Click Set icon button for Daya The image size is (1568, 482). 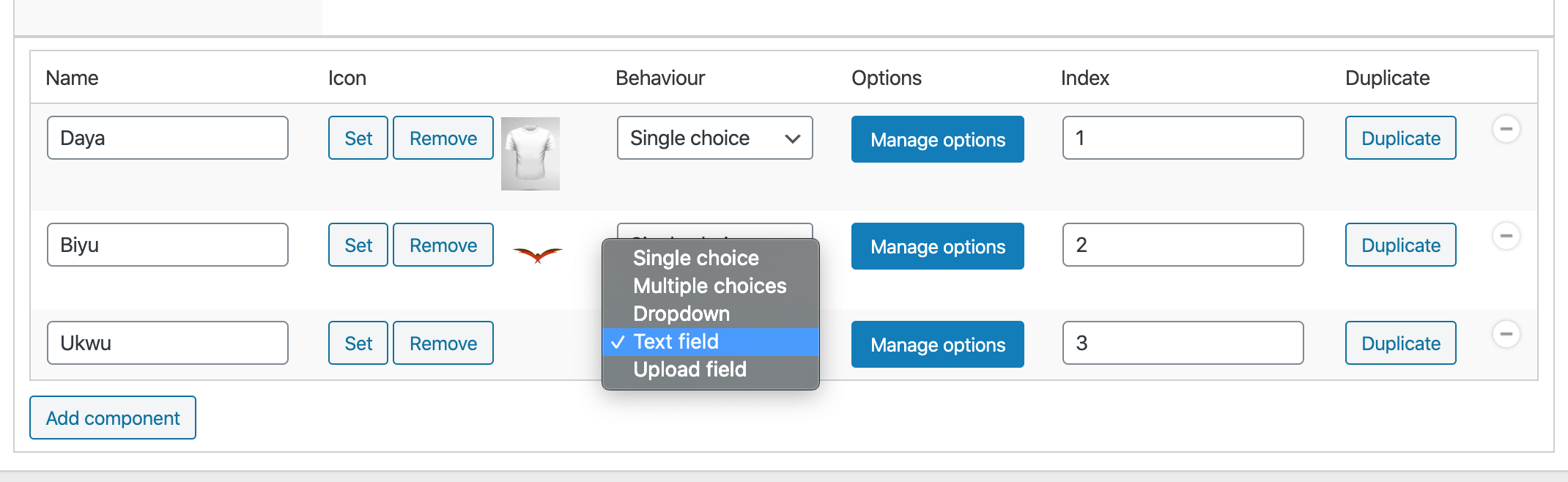pyautogui.click(x=358, y=138)
